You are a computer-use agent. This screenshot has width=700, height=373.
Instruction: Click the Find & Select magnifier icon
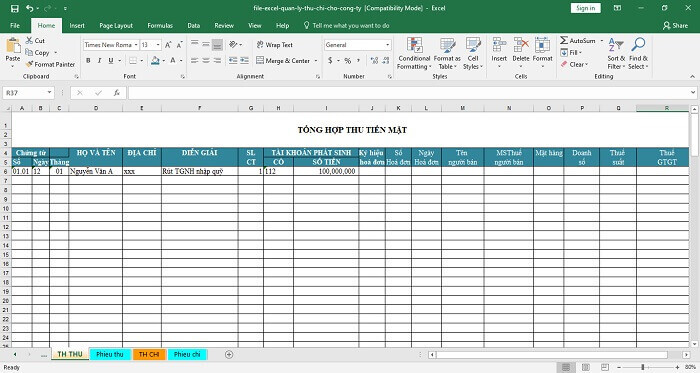[x=638, y=45]
